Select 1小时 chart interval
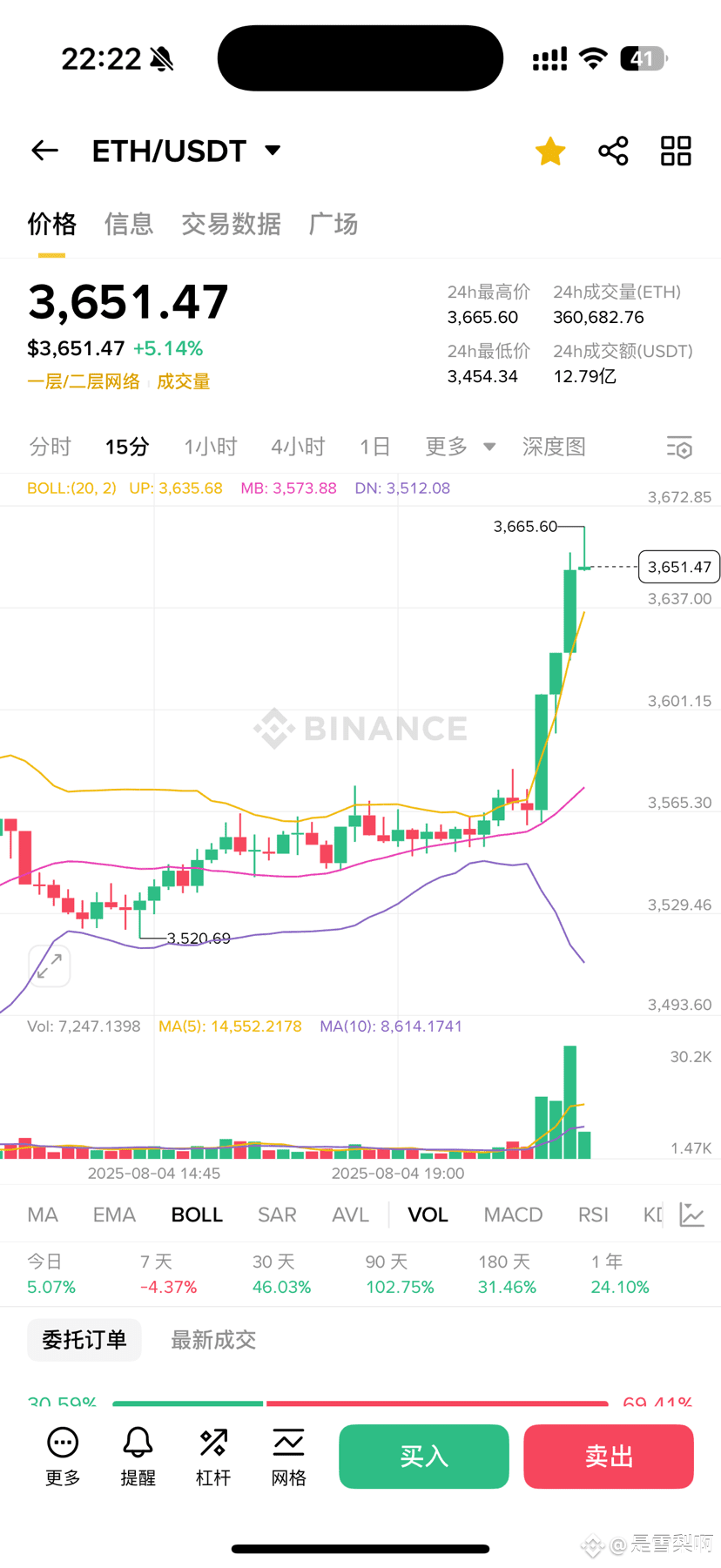 click(211, 447)
